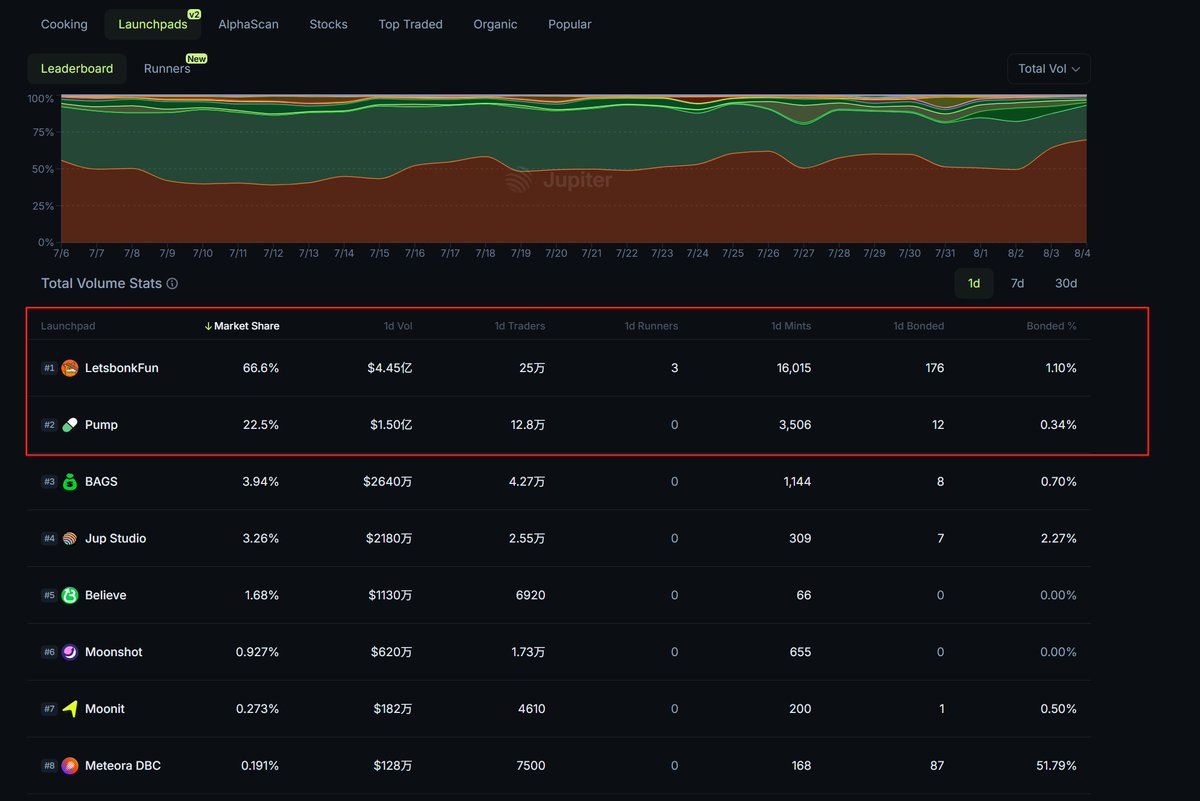
Task: Sort by the 1d Bonded column
Action: [918, 326]
